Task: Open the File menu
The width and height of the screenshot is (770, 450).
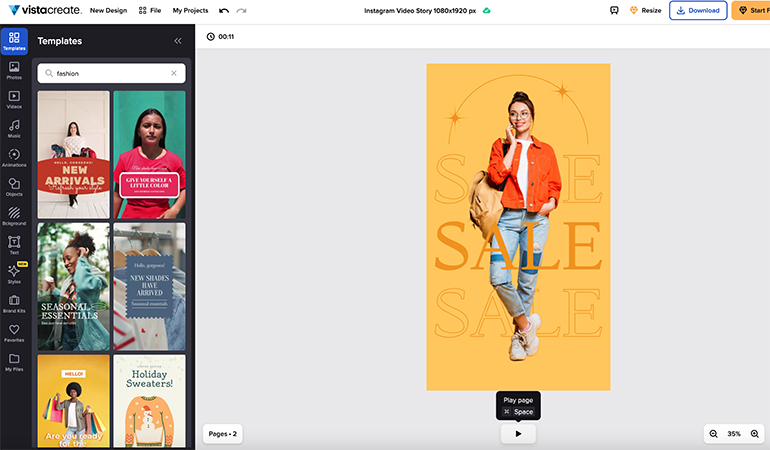Action: (150, 10)
